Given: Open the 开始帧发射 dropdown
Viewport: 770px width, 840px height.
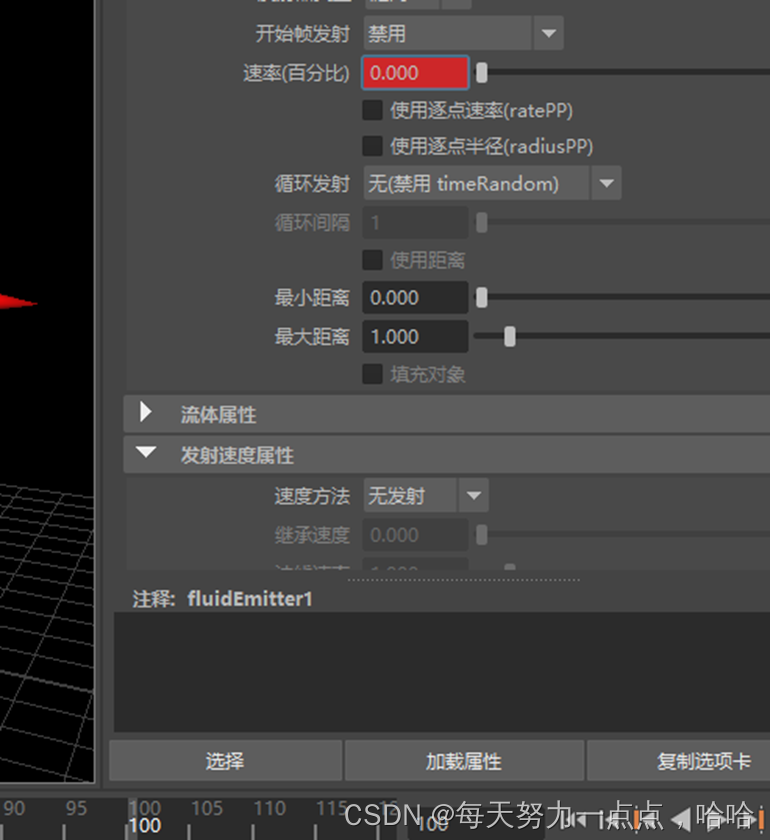Looking at the screenshot, I should pos(463,33).
